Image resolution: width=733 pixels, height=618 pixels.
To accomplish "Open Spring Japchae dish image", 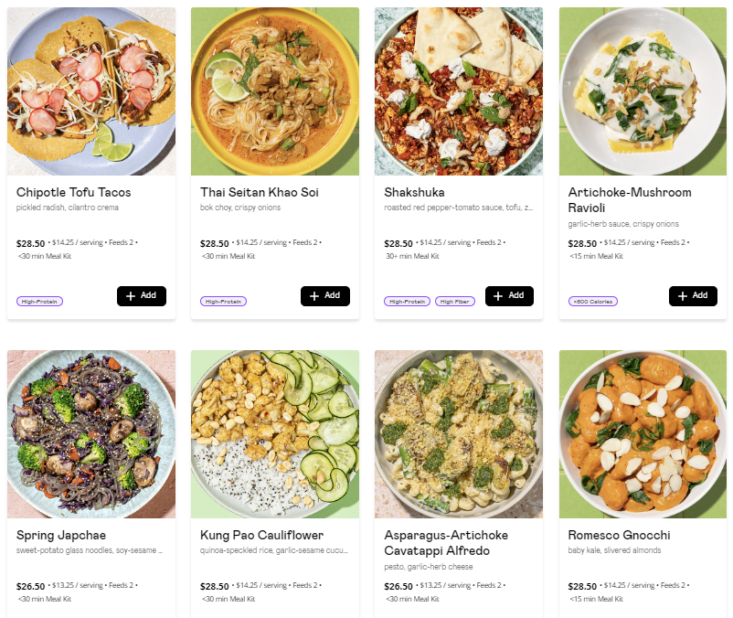I will (91, 434).
